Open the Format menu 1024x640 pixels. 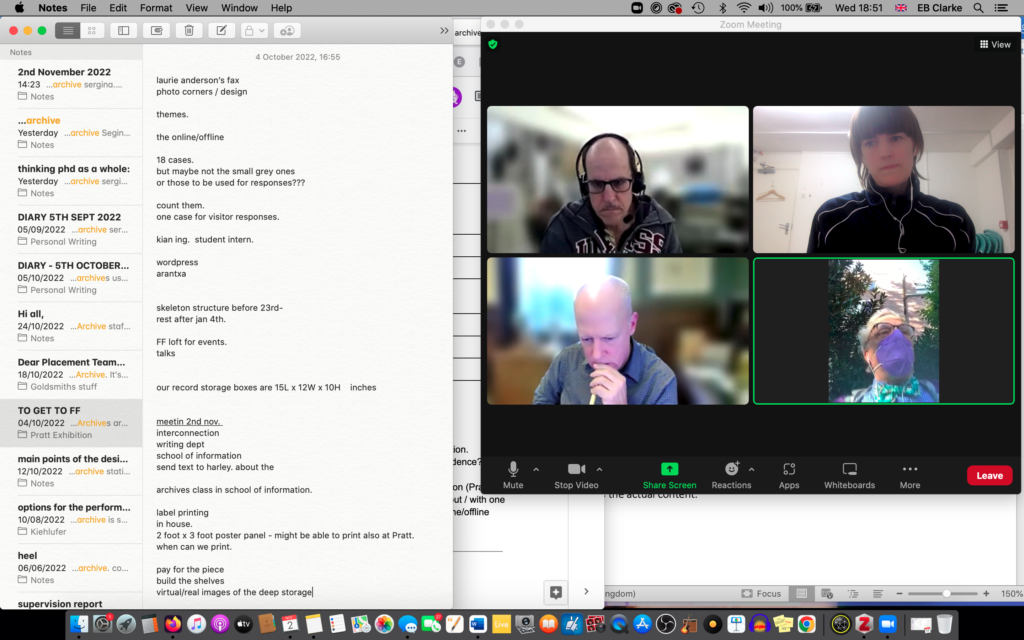tap(156, 8)
